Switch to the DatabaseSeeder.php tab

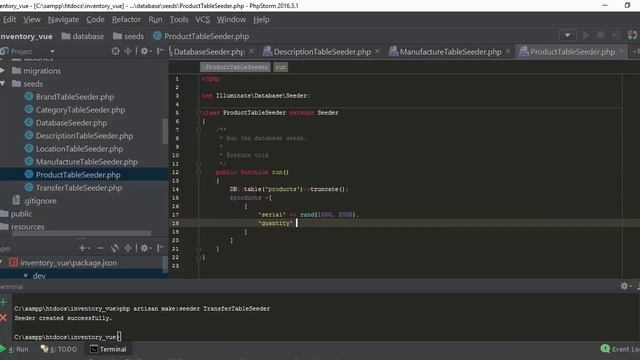pos(209,51)
